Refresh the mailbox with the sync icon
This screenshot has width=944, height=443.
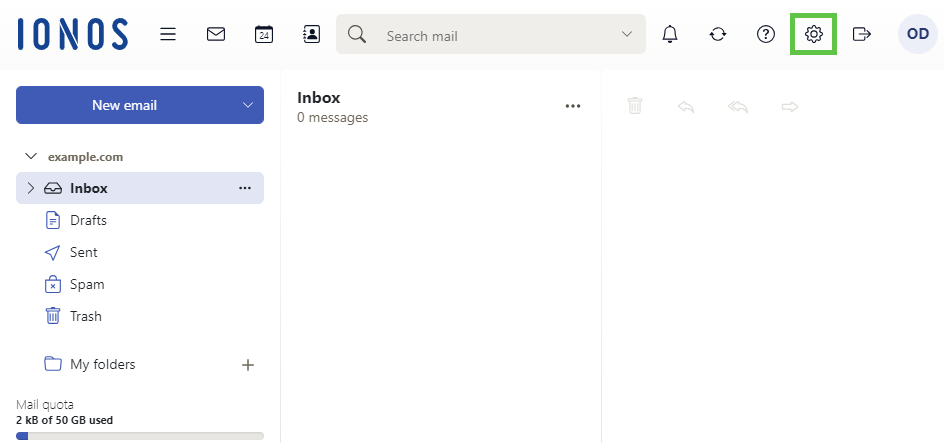point(718,34)
